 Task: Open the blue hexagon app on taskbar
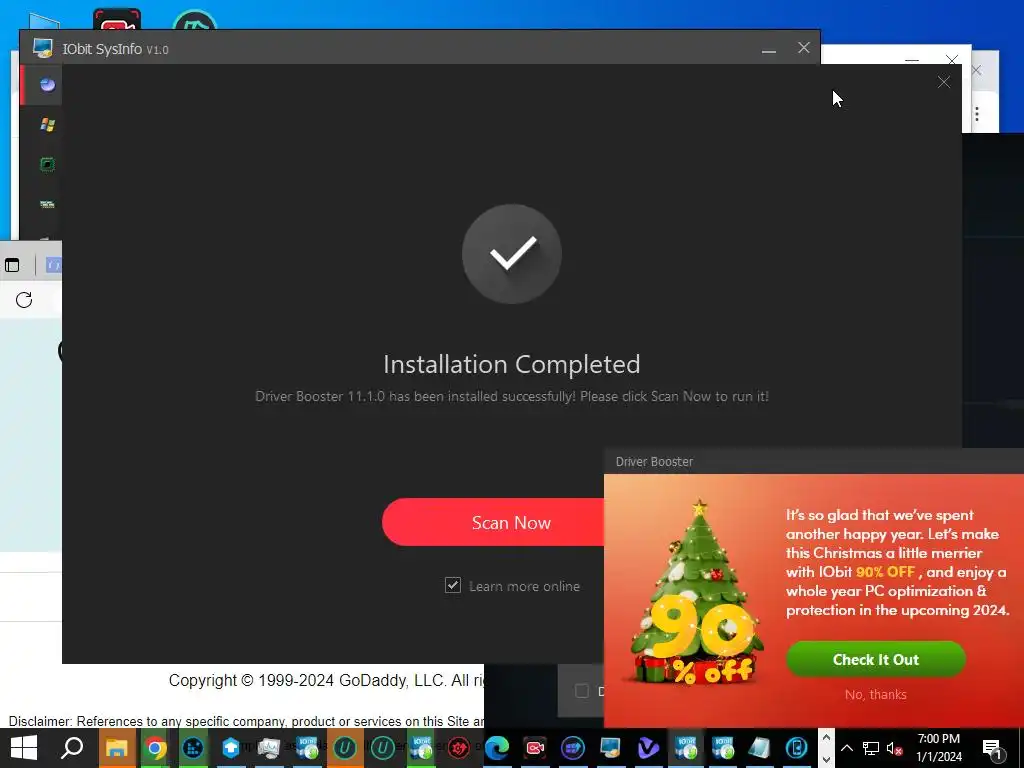(x=231, y=748)
